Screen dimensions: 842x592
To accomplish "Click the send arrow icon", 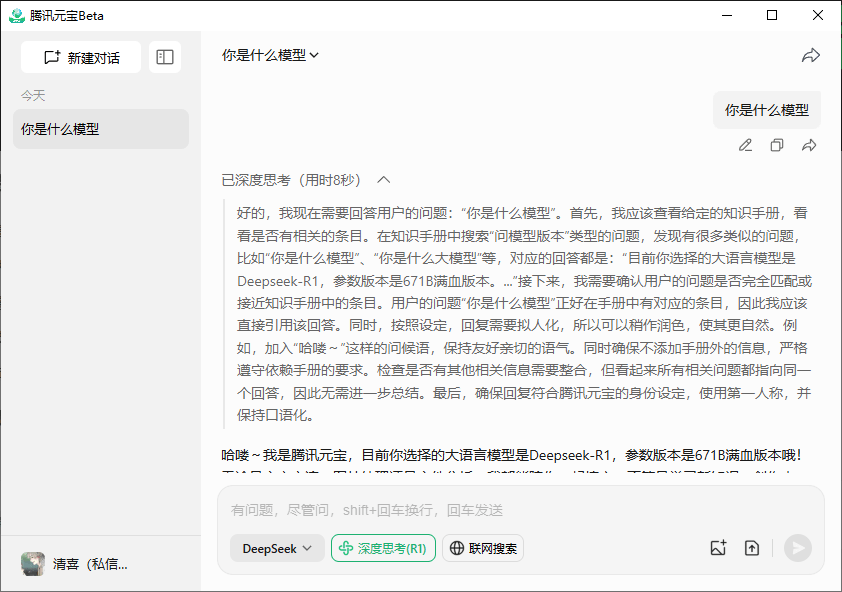I will coord(797,548).
